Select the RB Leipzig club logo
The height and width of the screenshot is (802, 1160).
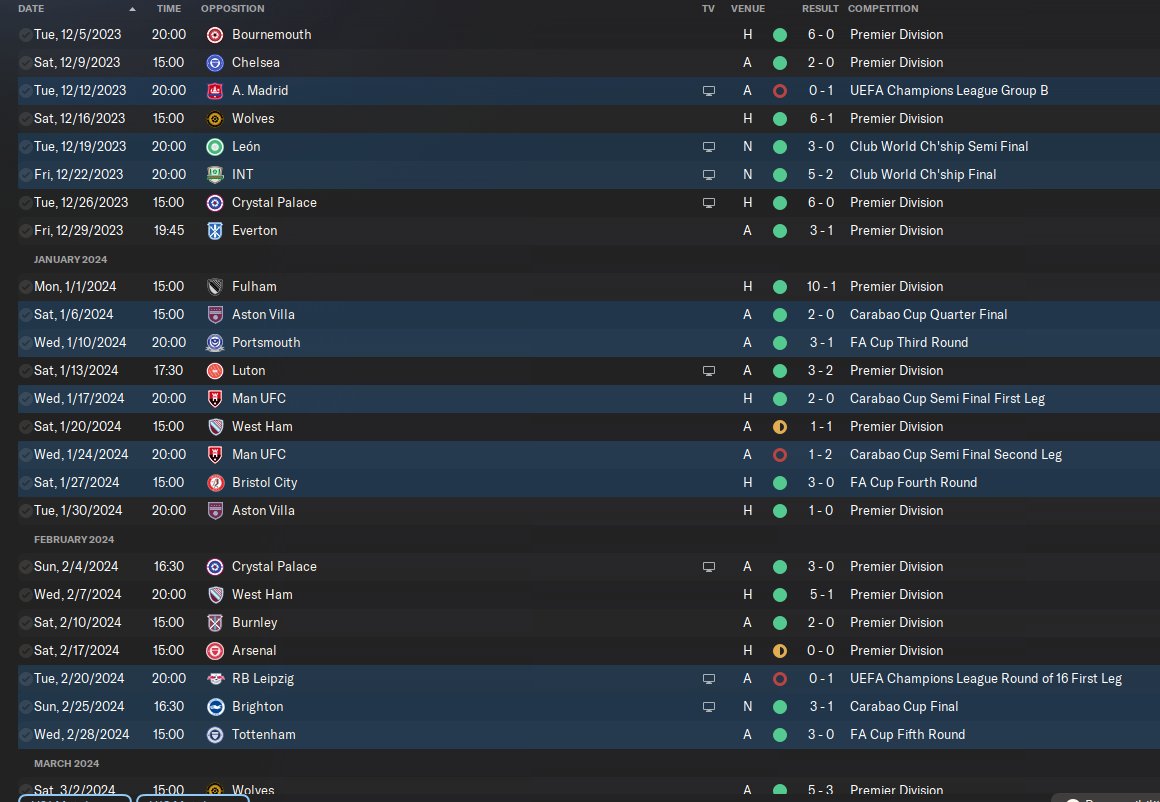(215, 678)
